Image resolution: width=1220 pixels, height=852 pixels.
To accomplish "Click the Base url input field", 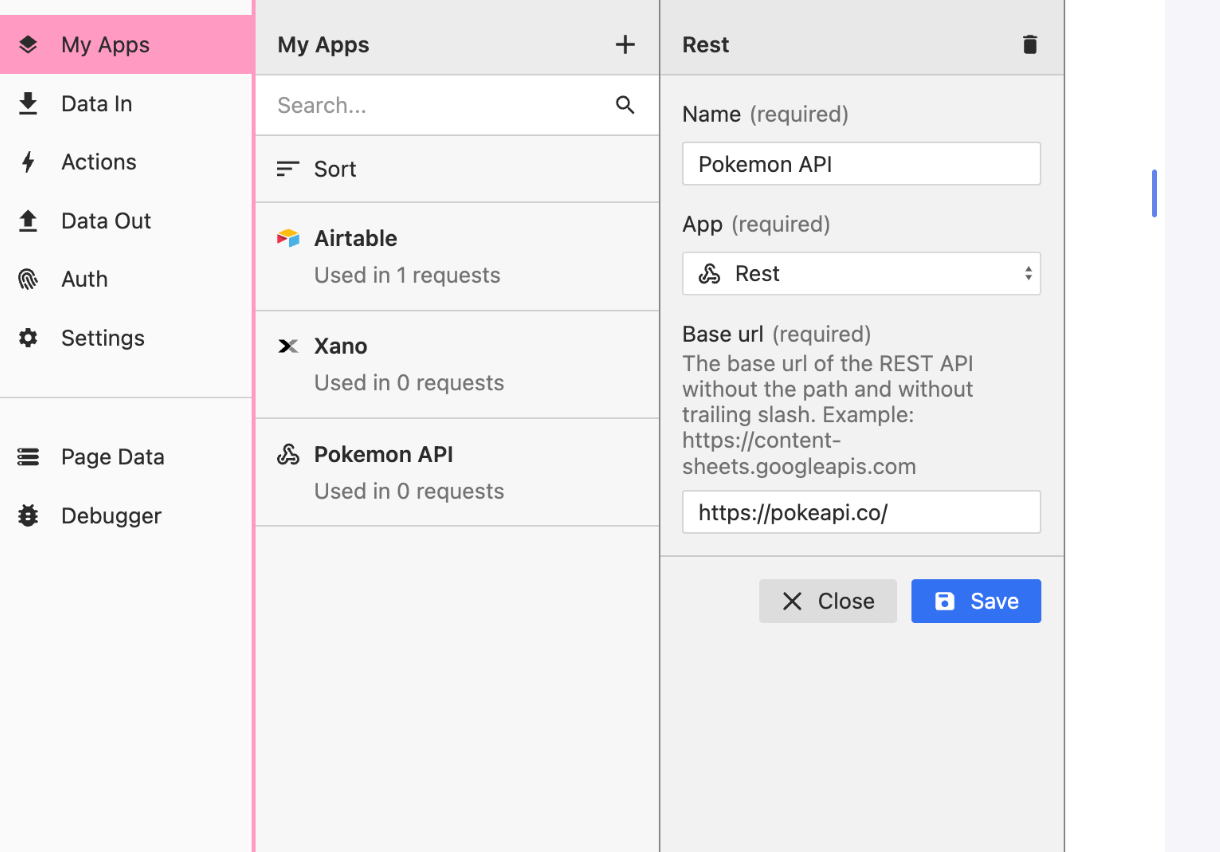I will point(861,512).
